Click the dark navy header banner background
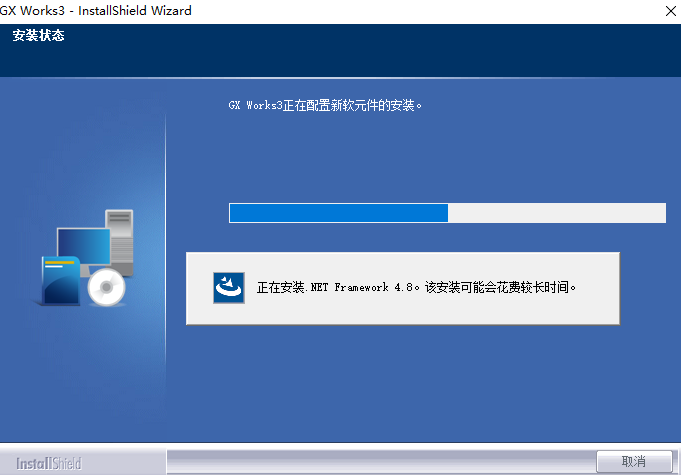Image resolution: width=681 pixels, height=475 pixels. point(400,50)
